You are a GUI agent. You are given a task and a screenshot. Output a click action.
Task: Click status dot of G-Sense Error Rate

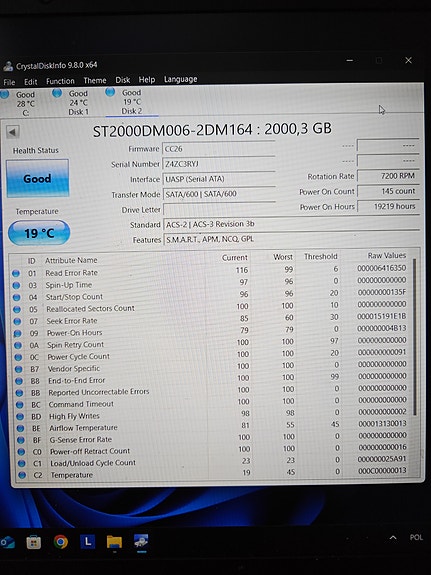pos(21,440)
